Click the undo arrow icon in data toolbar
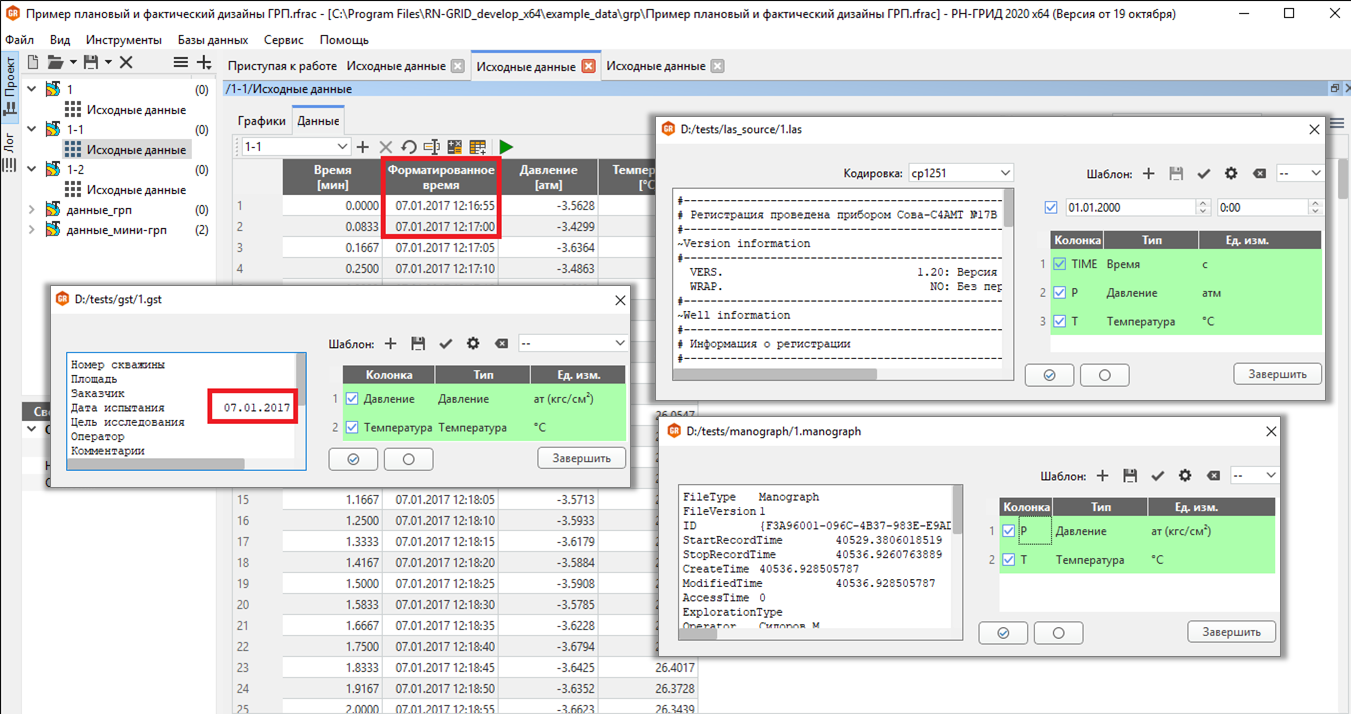The width and height of the screenshot is (1351, 714). pyautogui.click(x=408, y=147)
